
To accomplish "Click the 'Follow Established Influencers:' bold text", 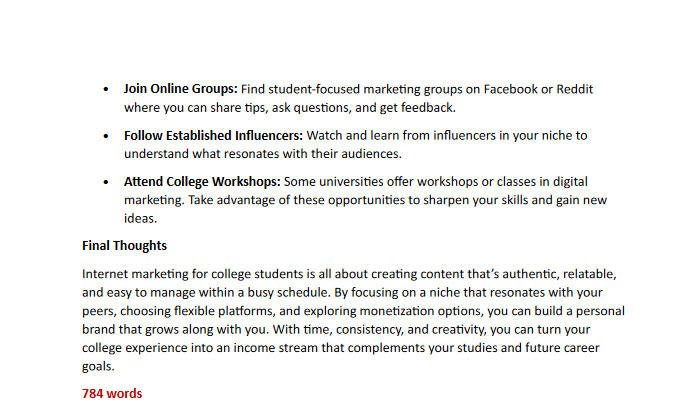I will pyautogui.click(x=213, y=135).
